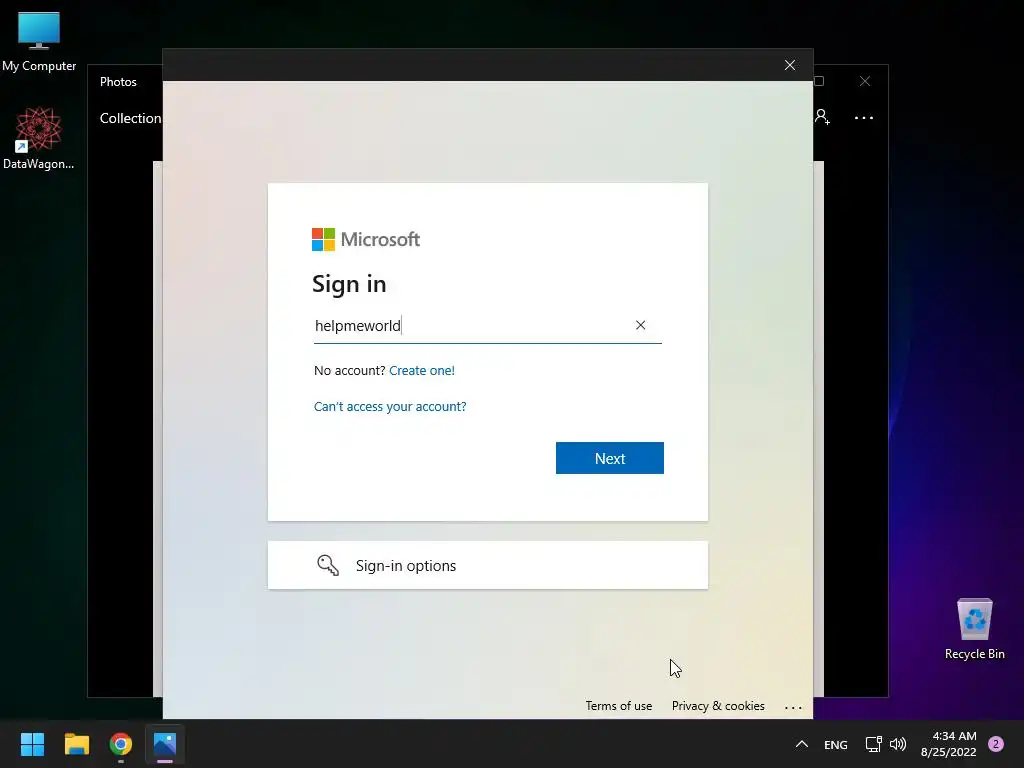Image resolution: width=1024 pixels, height=768 pixels.
Task: Open File Explorer from the taskbar
Action: pyautogui.click(x=76, y=744)
